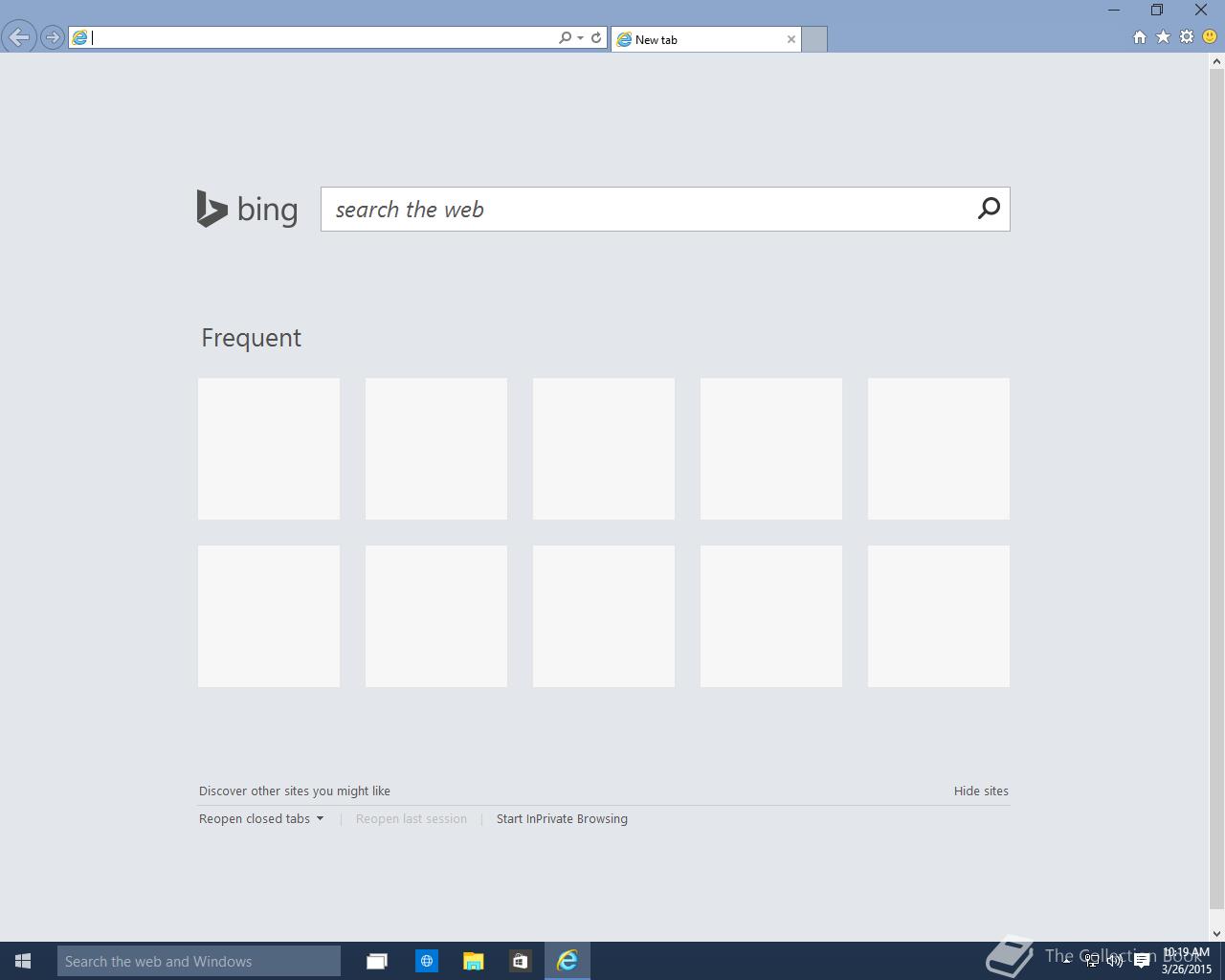The width and height of the screenshot is (1225, 980).
Task: Close the New tab tab
Action: [791, 39]
